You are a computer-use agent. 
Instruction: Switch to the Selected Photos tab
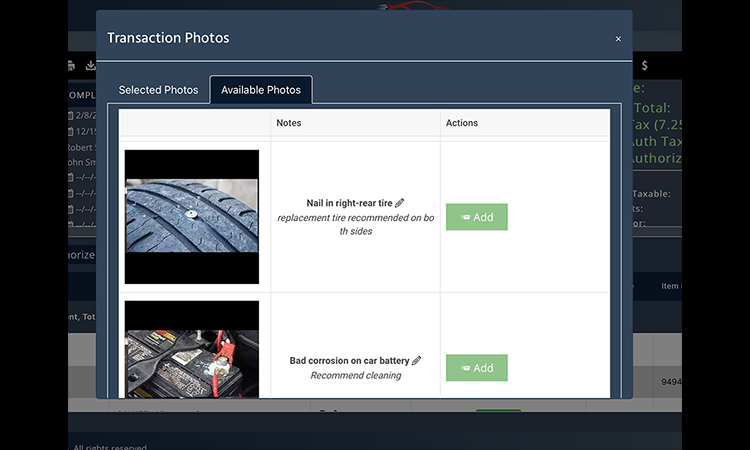click(x=158, y=90)
